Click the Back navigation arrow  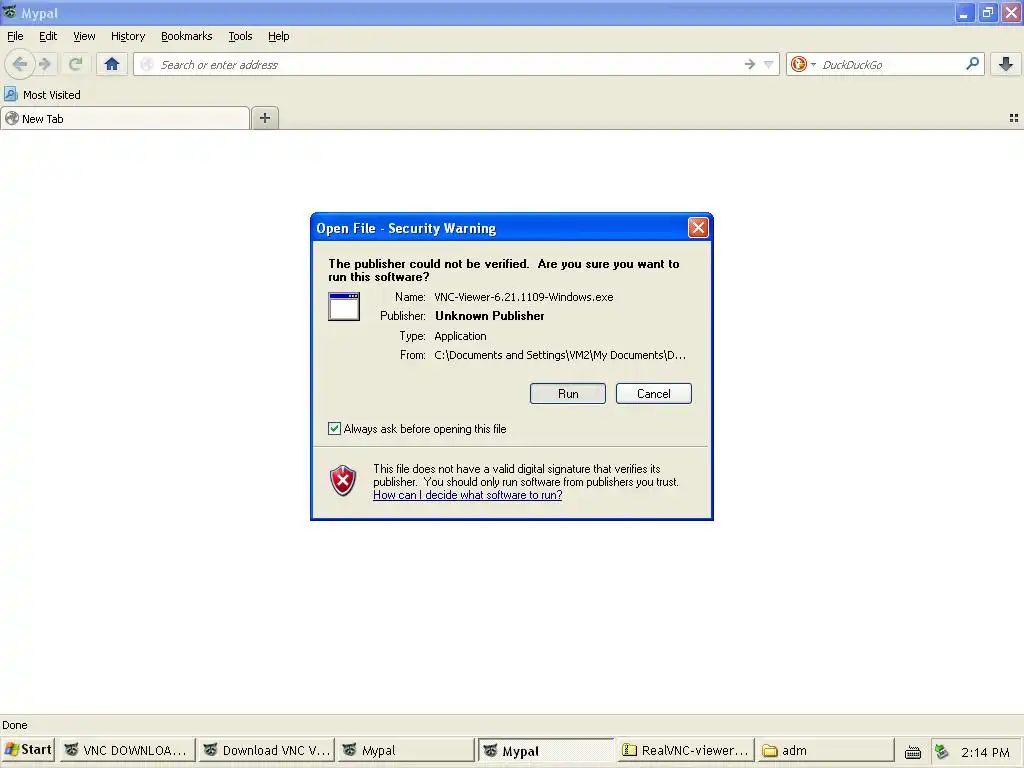point(20,64)
